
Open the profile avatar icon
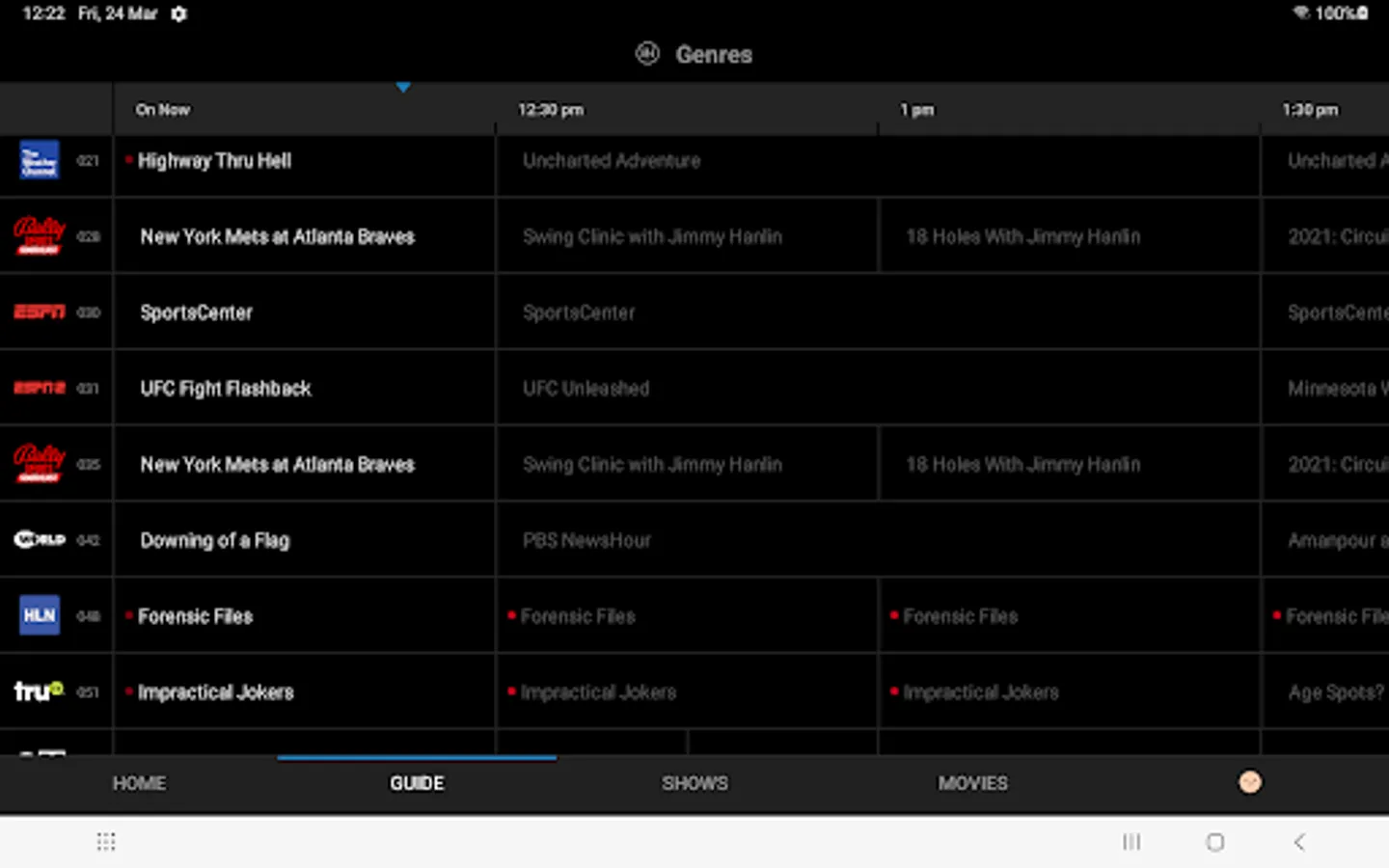click(1250, 782)
